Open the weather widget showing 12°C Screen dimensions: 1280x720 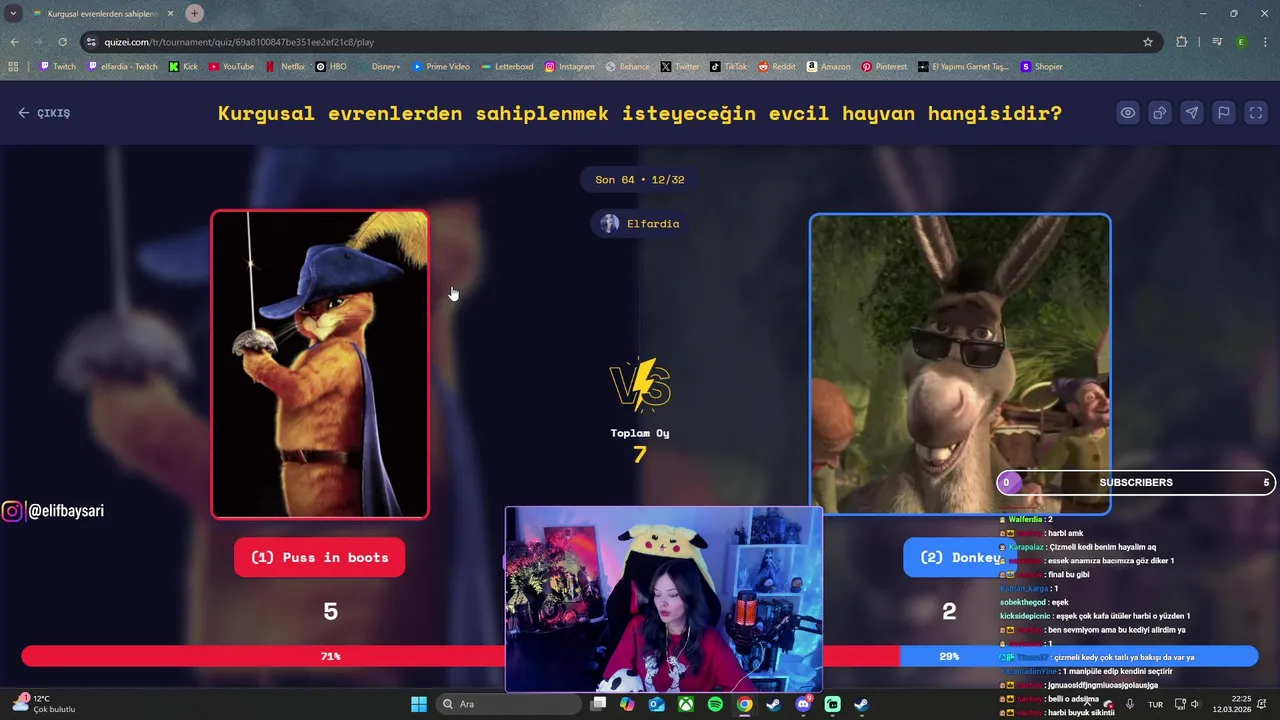pos(44,704)
